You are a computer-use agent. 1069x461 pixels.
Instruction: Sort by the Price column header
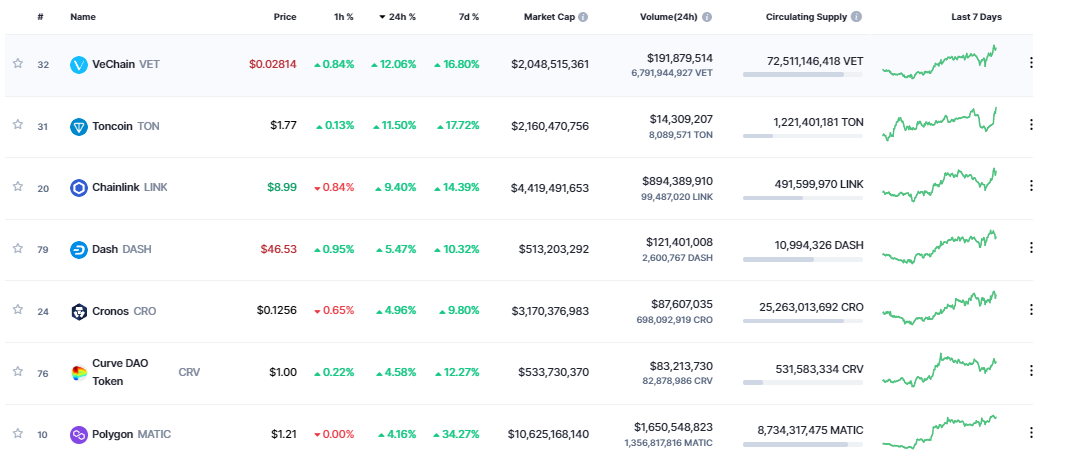(x=285, y=17)
